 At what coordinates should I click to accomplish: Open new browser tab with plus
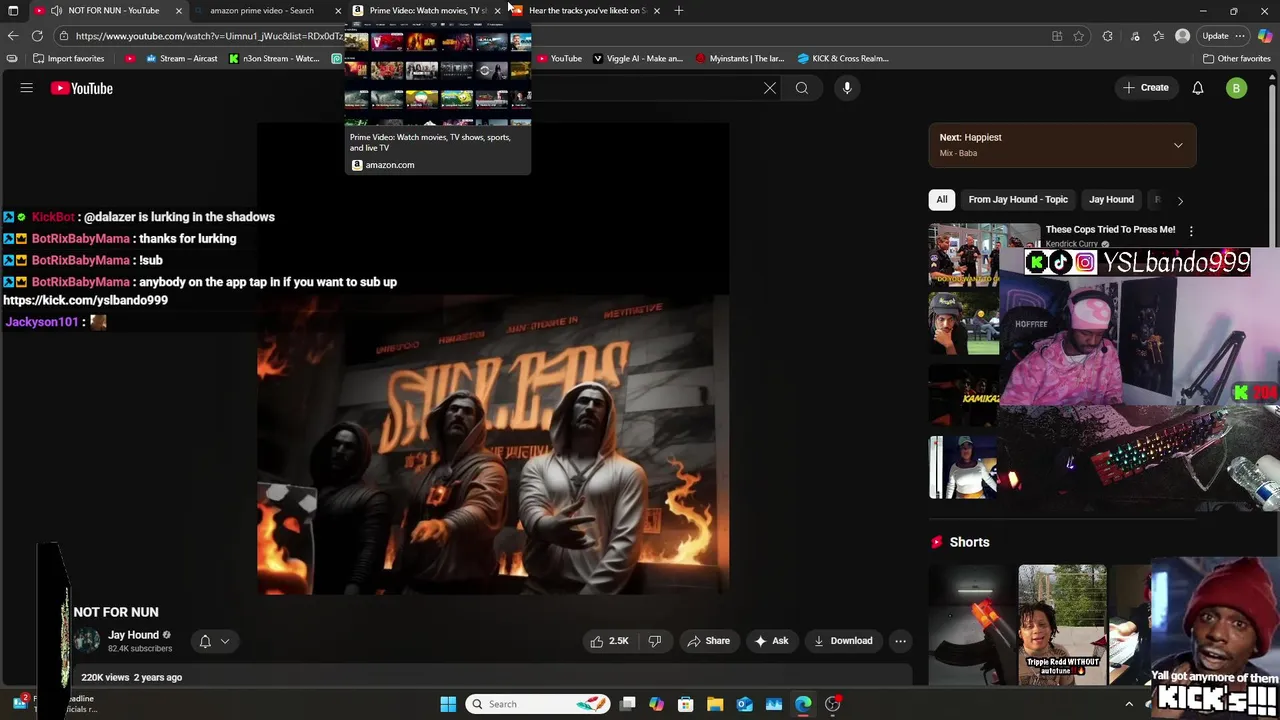679,10
